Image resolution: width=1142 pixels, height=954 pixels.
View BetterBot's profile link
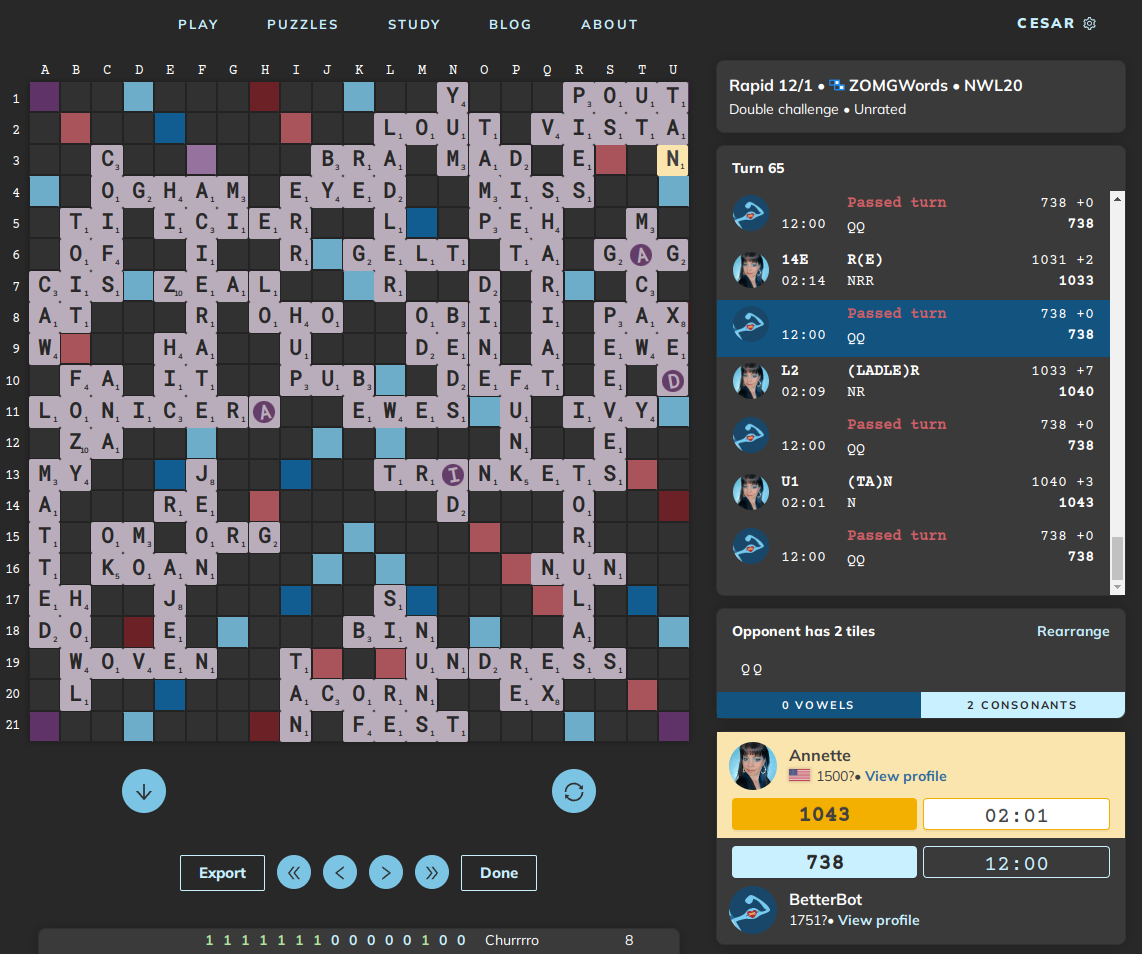click(878, 920)
